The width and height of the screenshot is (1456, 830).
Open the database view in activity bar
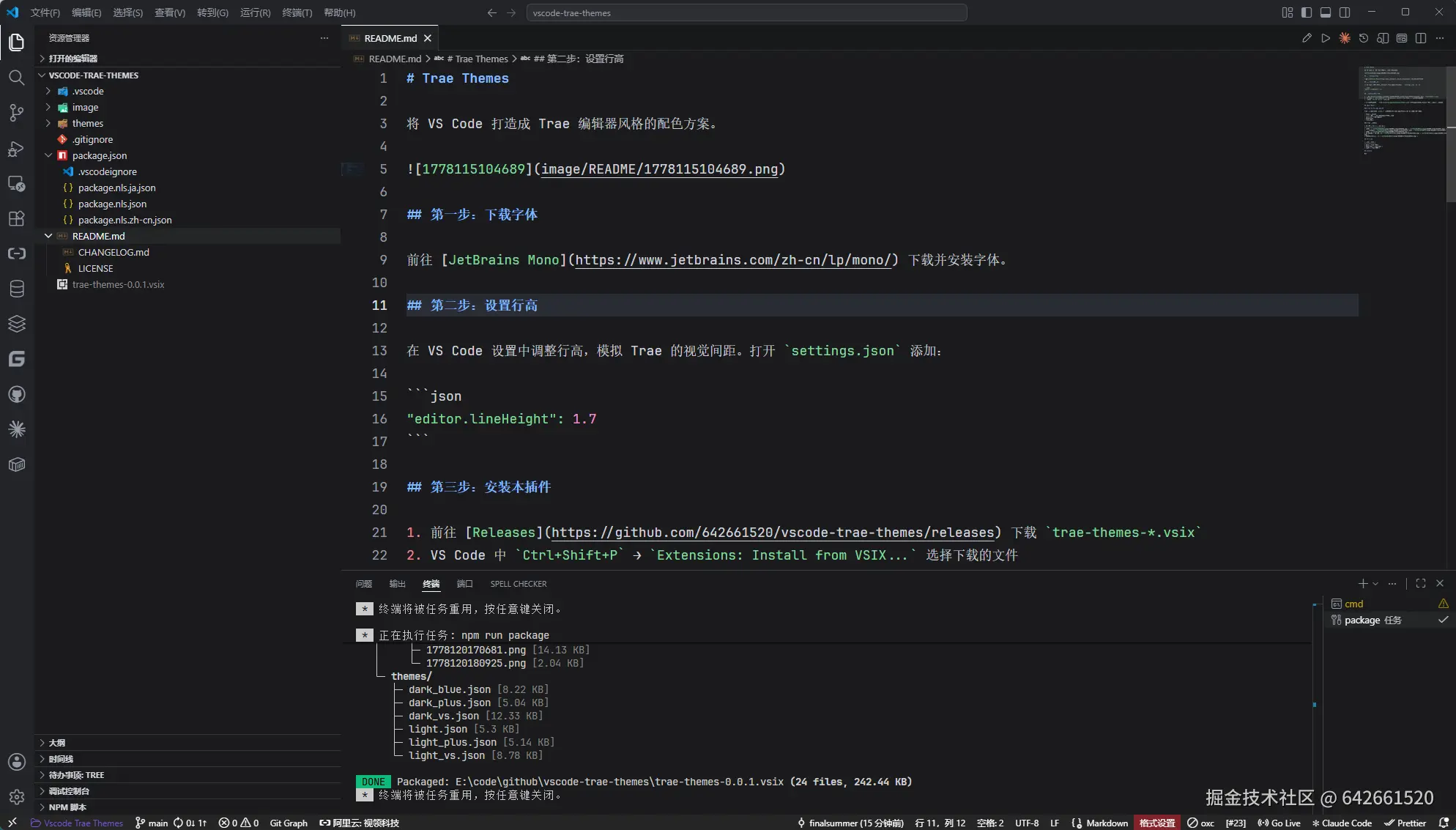click(x=17, y=289)
